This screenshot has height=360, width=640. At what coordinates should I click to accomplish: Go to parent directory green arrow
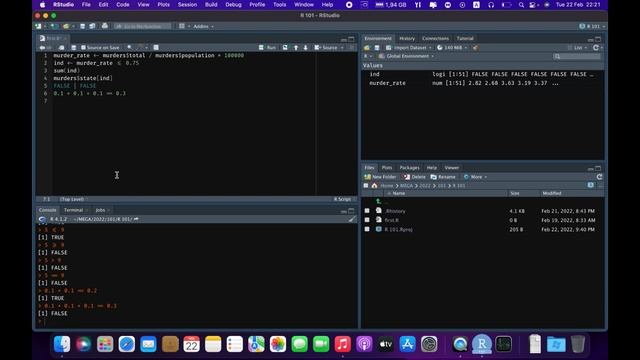click(x=378, y=201)
